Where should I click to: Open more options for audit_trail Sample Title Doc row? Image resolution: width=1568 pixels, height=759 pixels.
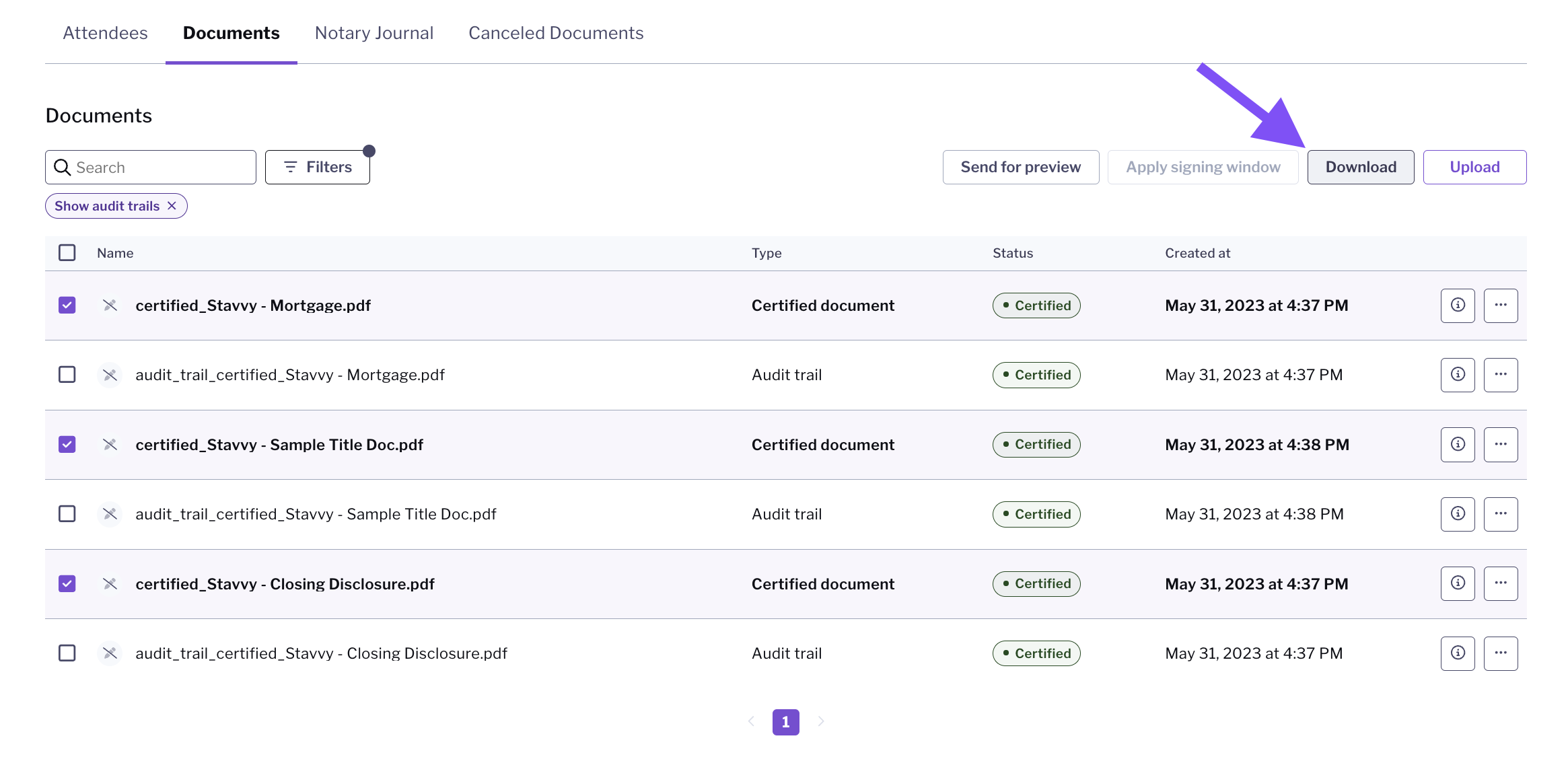tap(1501, 514)
